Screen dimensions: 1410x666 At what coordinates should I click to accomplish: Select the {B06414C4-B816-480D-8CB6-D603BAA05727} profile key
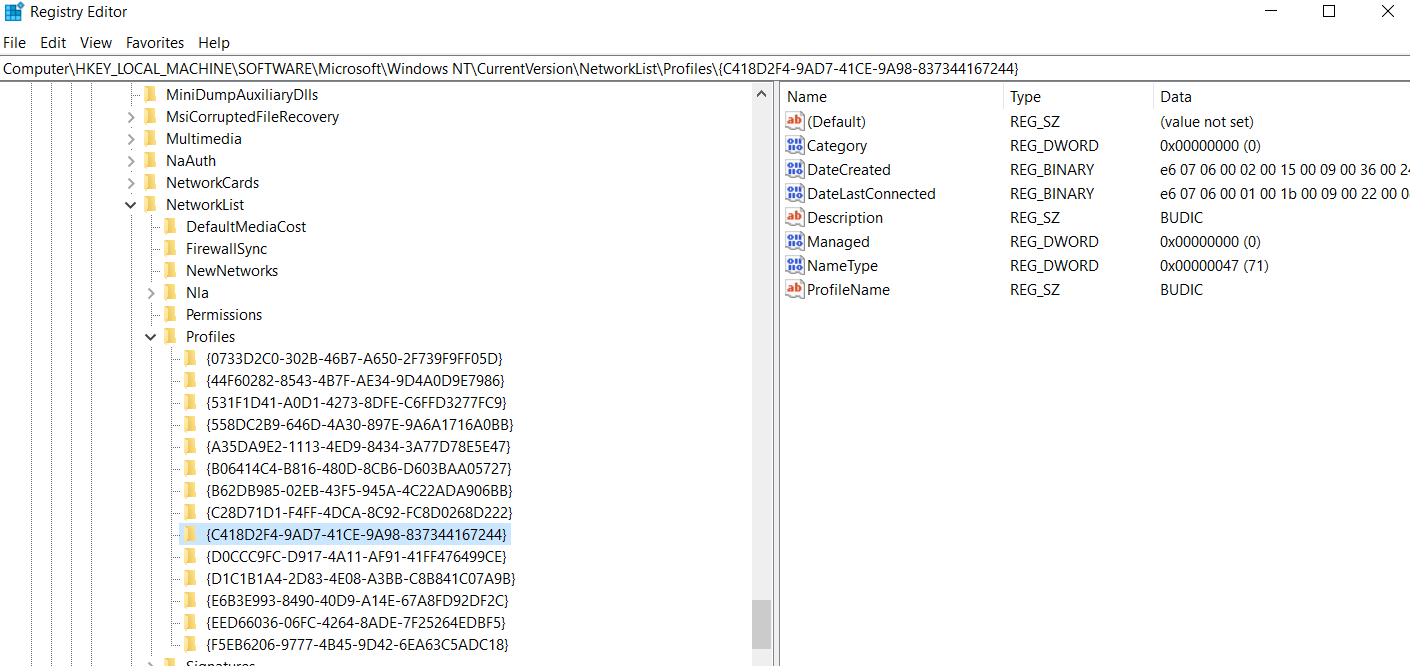358,468
